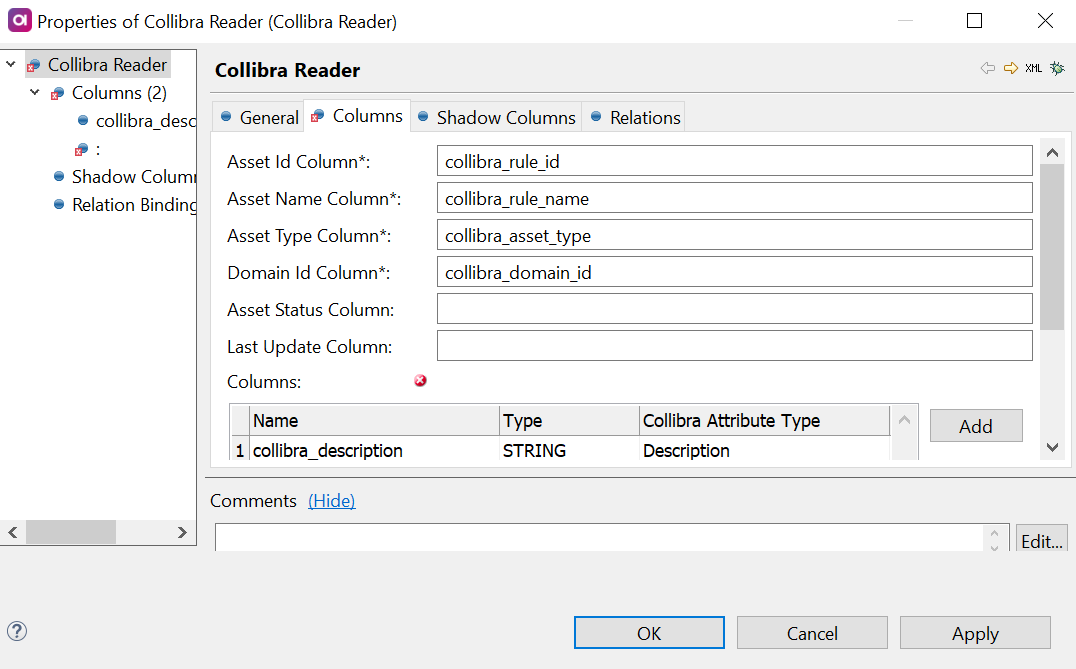Screen dimensions: 1076x669
Task: Click the help question mark icon
Action: tap(17, 631)
